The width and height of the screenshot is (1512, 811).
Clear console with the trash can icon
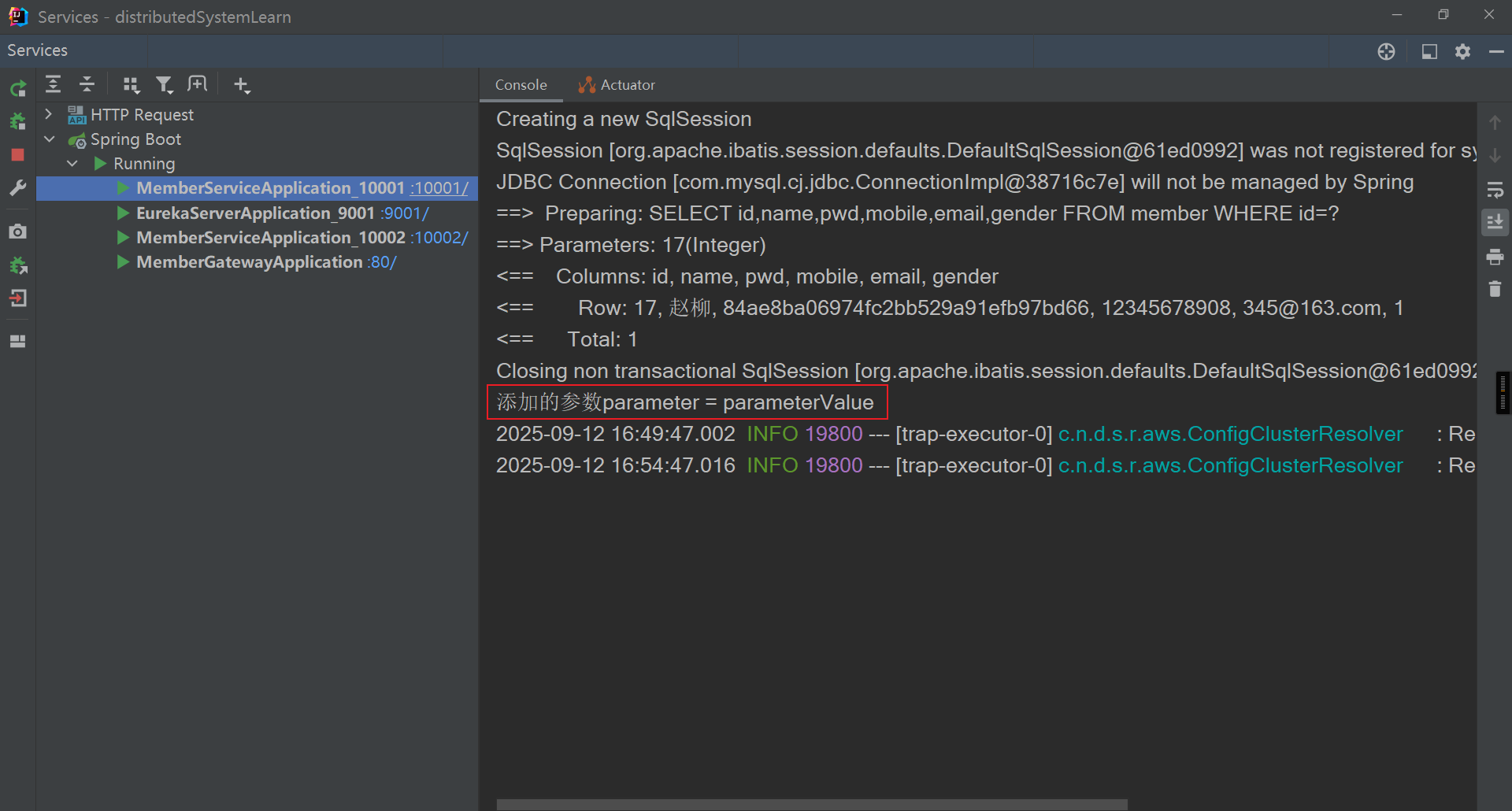(1495, 289)
